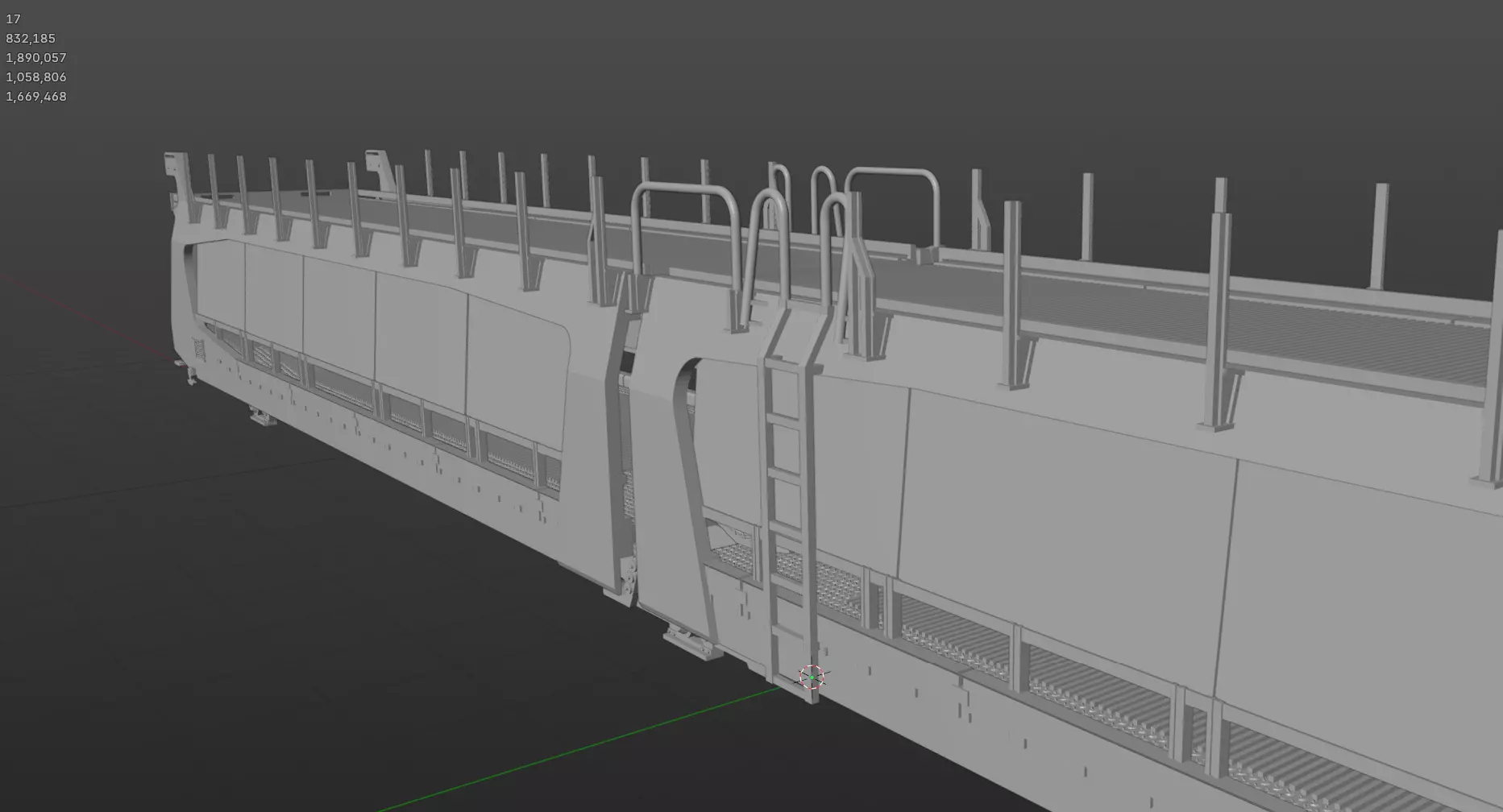The image size is (1503, 812).
Task: Click the statistics value "1,669,468"
Action: coord(36,96)
